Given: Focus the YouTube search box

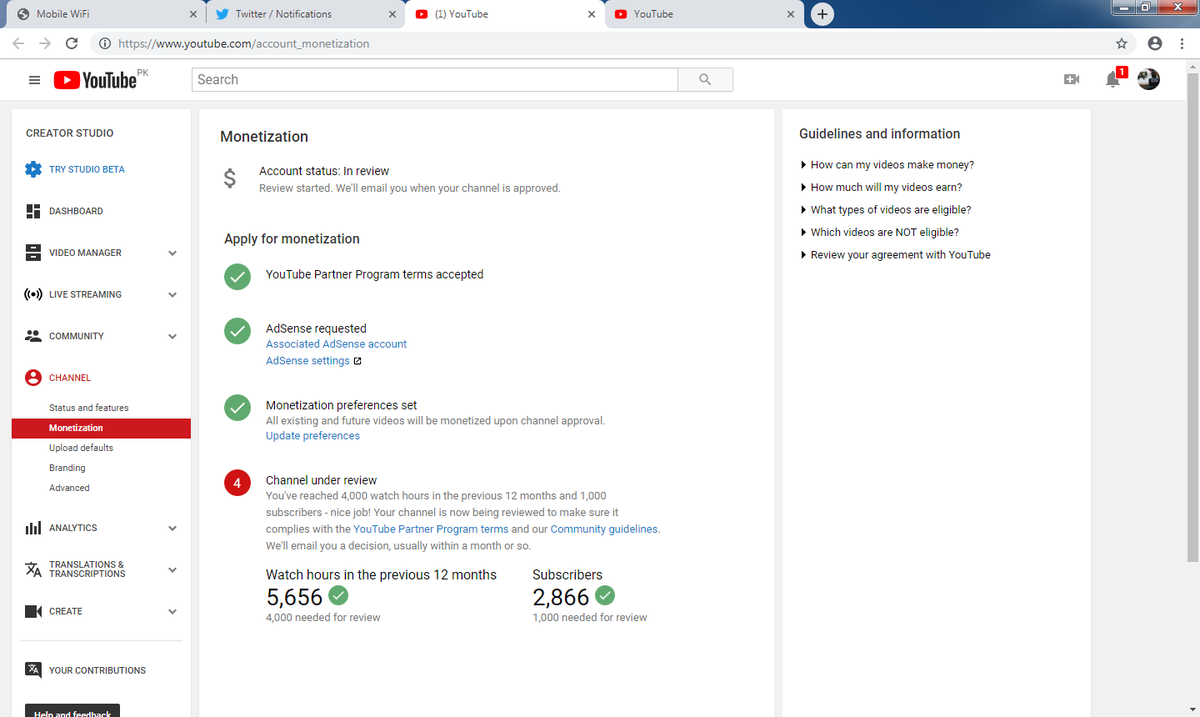Looking at the screenshot, I should pyautogui.click(x=435, y=80).
